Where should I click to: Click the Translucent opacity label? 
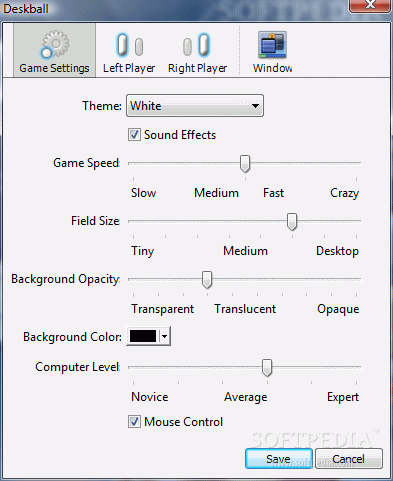[x=245, y=309]
